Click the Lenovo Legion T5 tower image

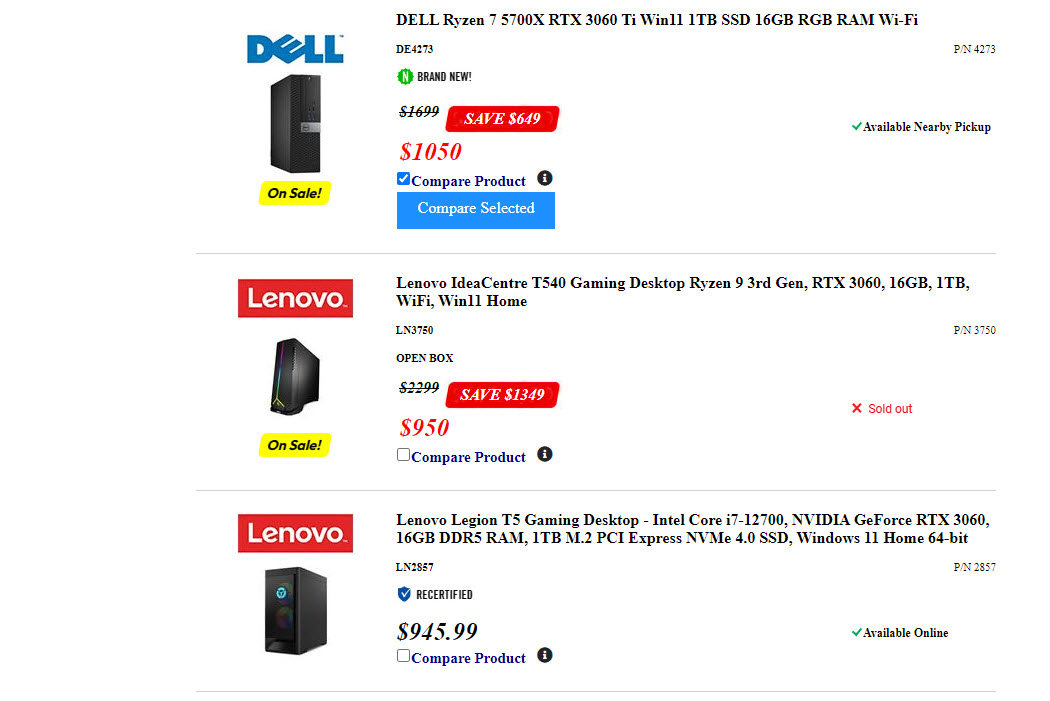(x=295, y=610)
